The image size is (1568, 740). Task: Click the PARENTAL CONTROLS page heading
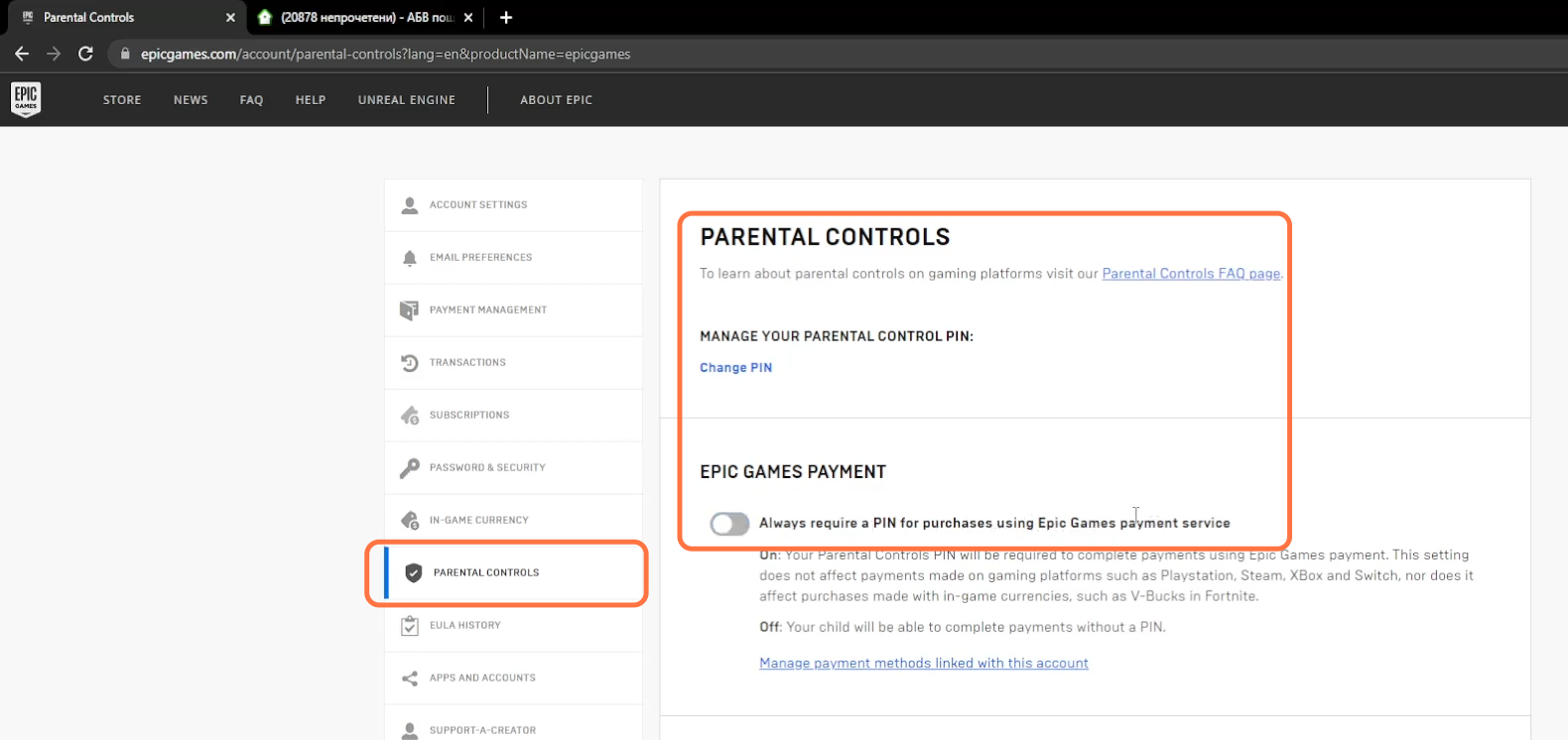click(x=825, y=237)
